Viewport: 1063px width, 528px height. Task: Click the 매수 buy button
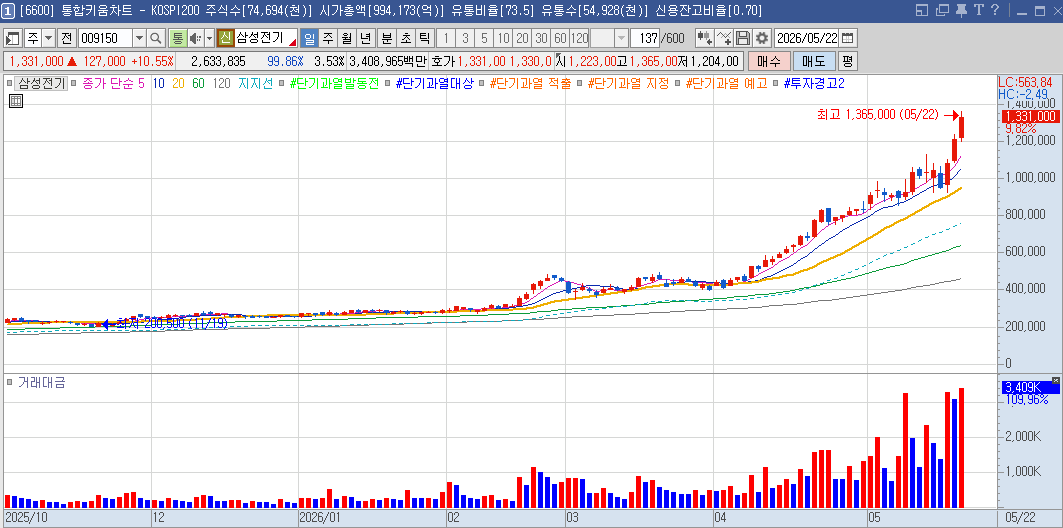pyautogui.click(x=769, y=61)
